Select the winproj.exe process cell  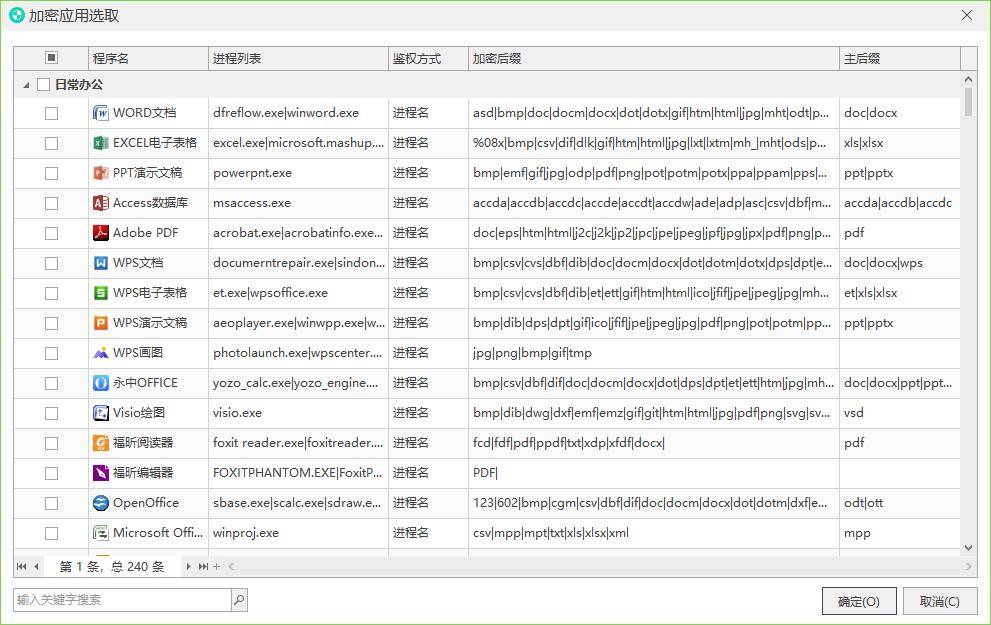(298, 533)
